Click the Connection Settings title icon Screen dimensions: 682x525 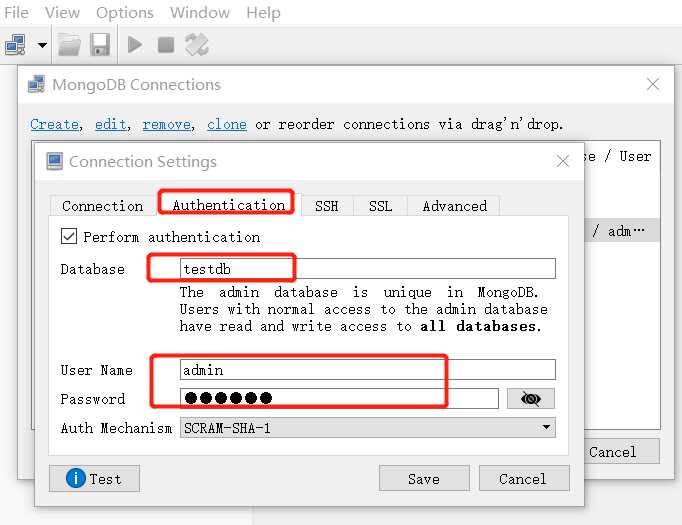[54, 161]
